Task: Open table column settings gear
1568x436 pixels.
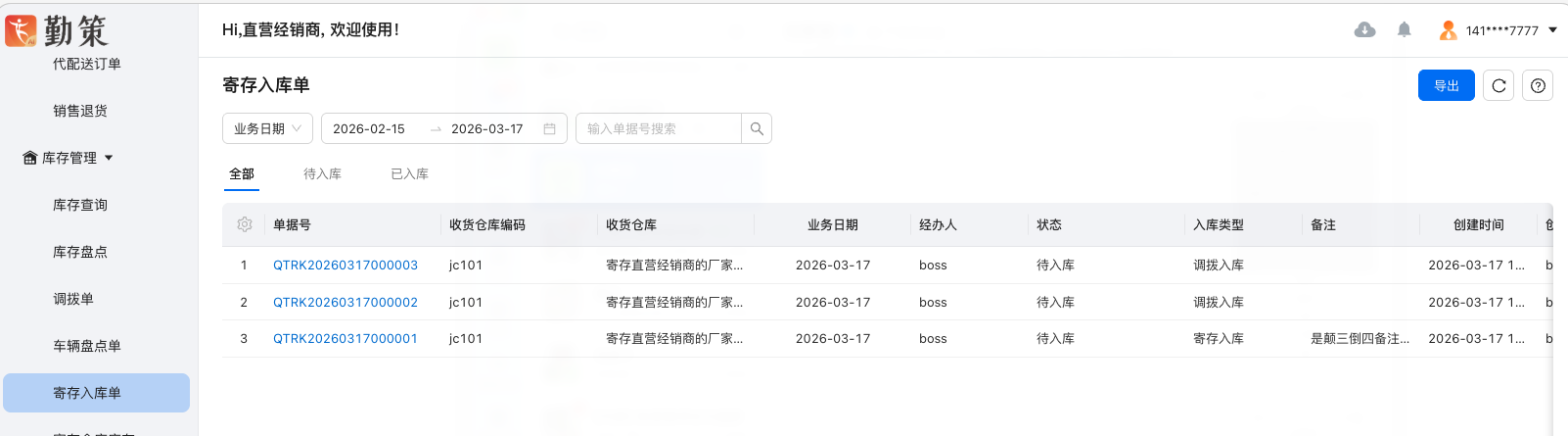Action: coord(245,224)
